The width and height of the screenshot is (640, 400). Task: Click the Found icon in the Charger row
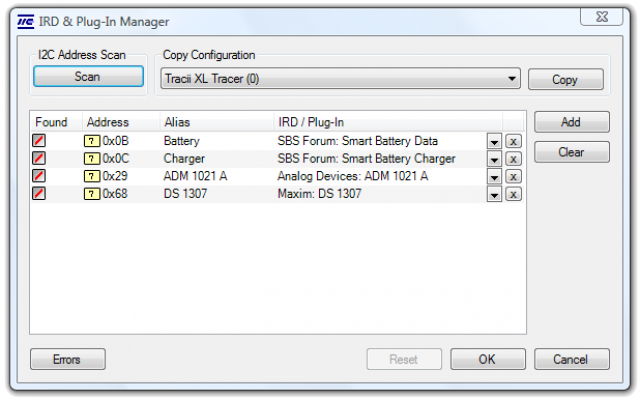(39, 158)
